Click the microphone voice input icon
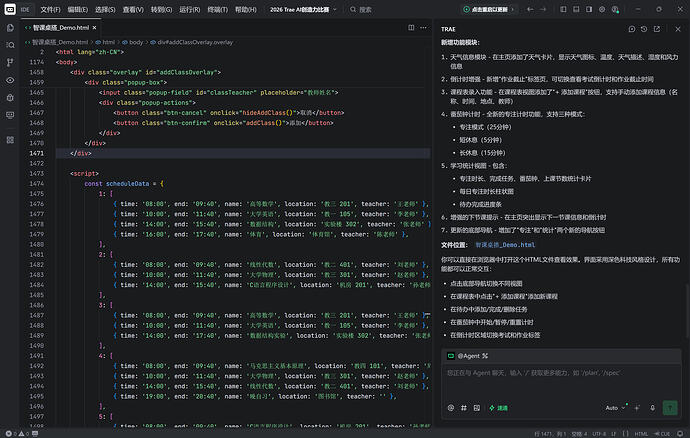 pos(653,408)
